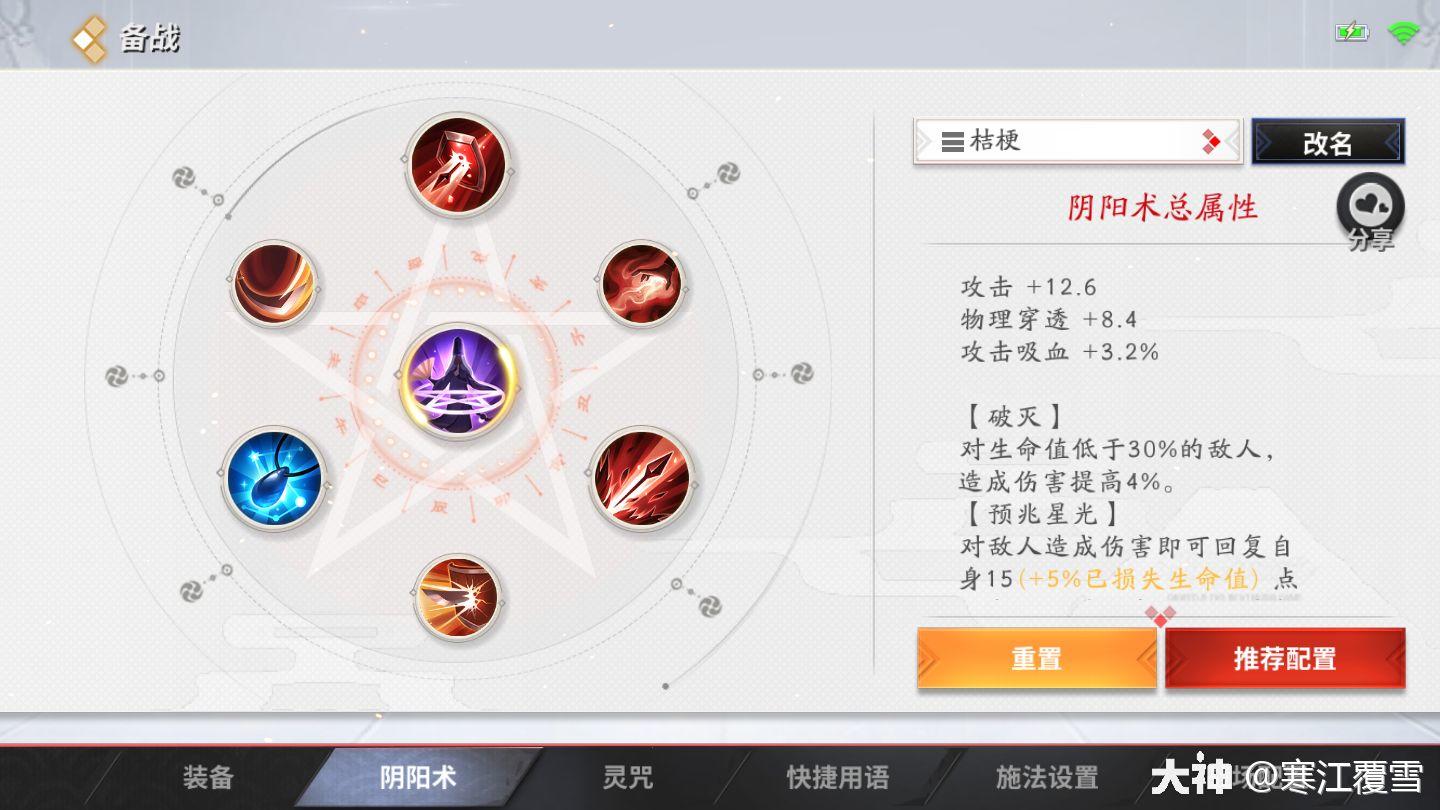Open the 快捷用语 tab

[x=837, y=777]
